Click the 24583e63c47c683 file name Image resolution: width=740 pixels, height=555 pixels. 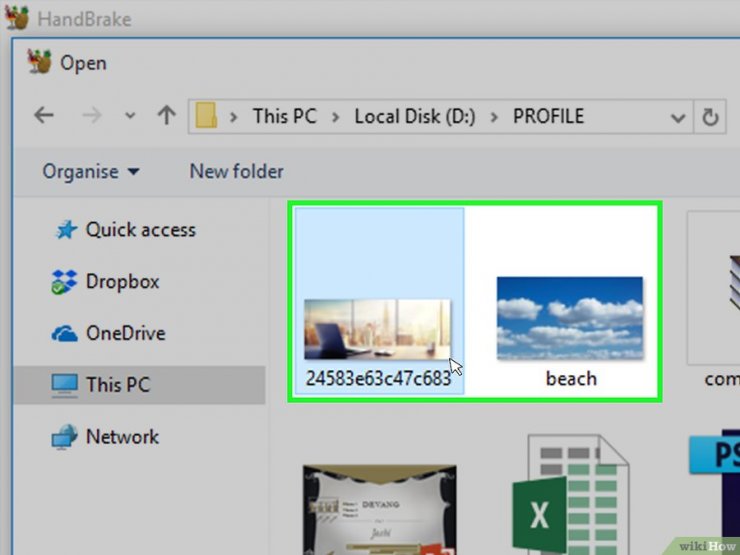(x=378, y=378)
